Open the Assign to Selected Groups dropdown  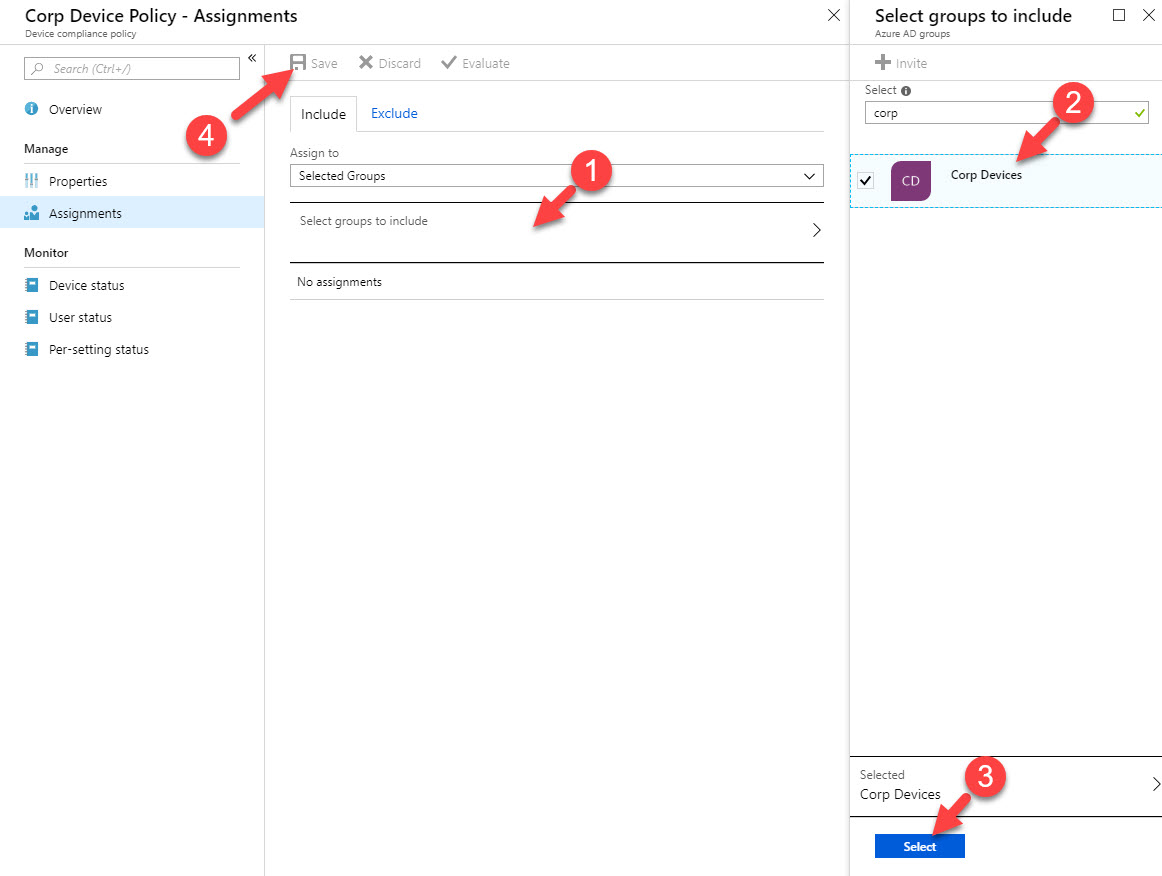(557, 176)
